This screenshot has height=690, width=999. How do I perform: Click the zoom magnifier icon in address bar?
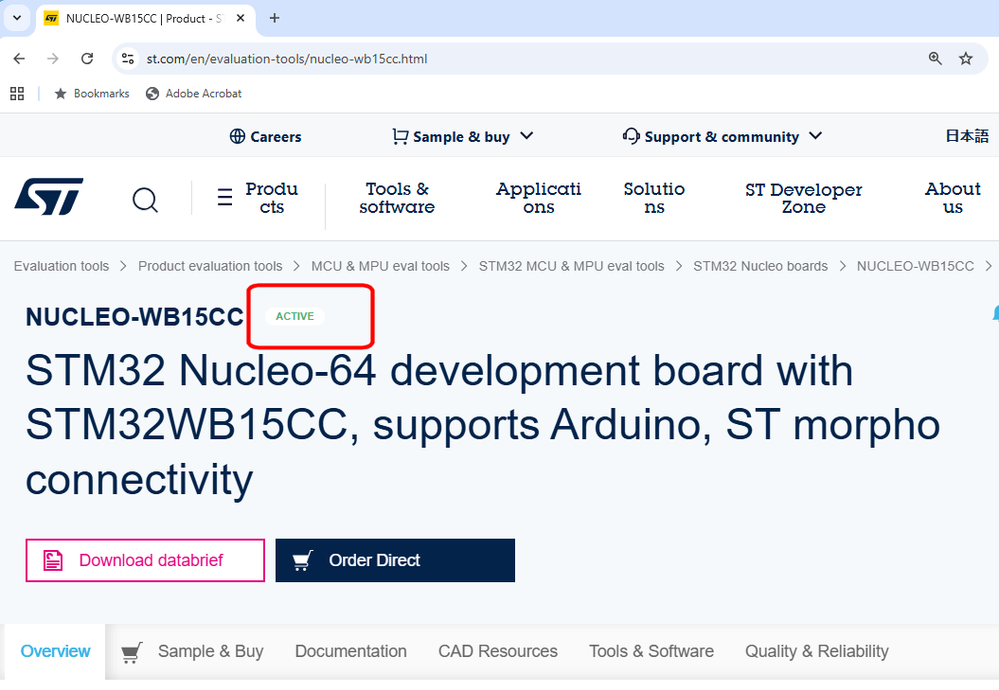pyautogui.click(x=935, y=59)
